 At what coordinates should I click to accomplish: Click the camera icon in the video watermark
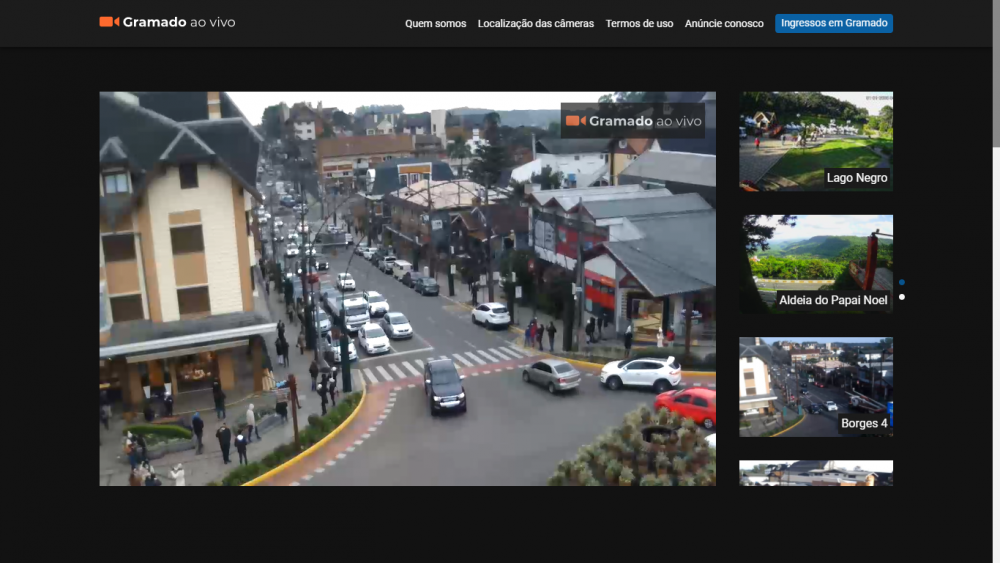(575, 121)
